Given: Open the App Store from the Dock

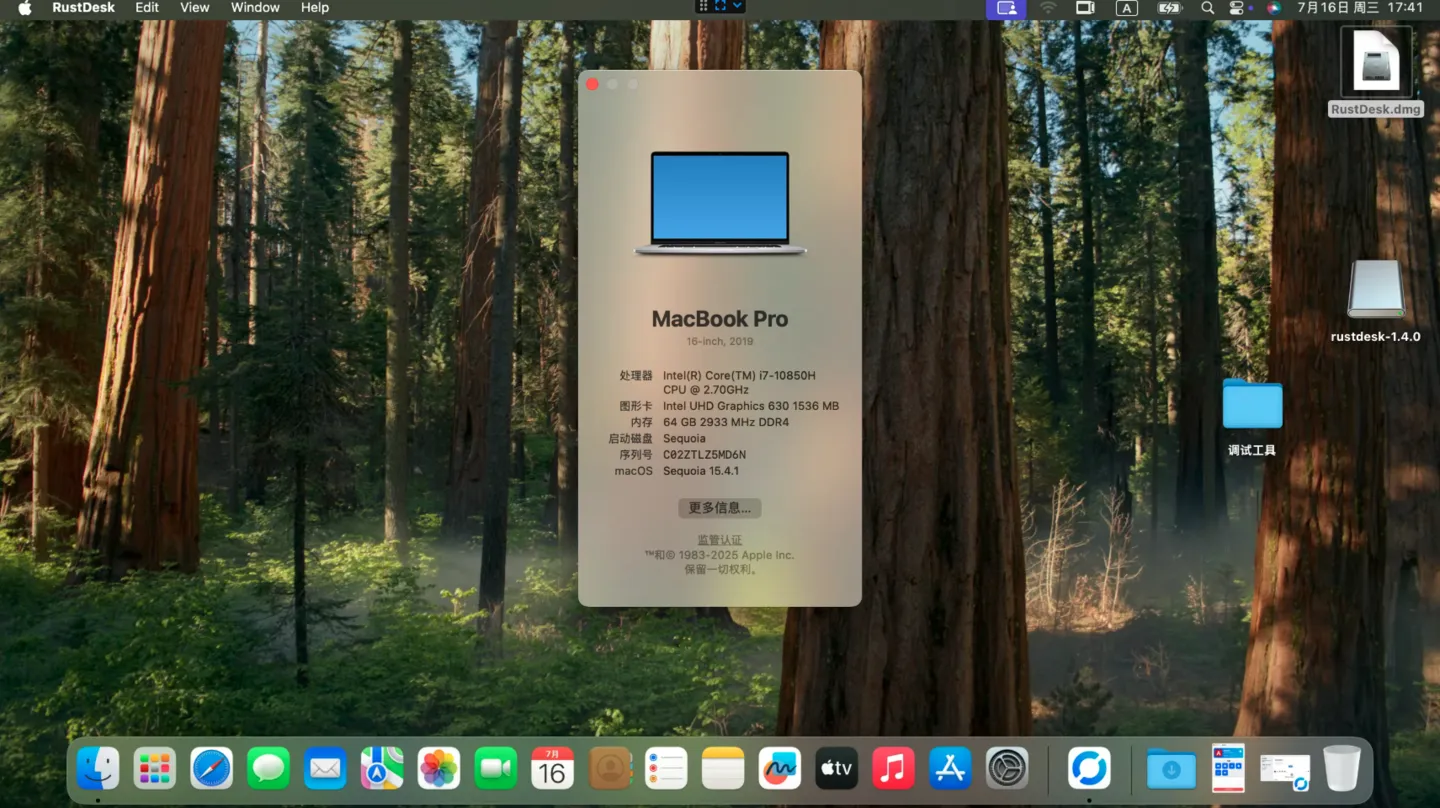Looking at the screenshot, I should [x=950, y=768].
